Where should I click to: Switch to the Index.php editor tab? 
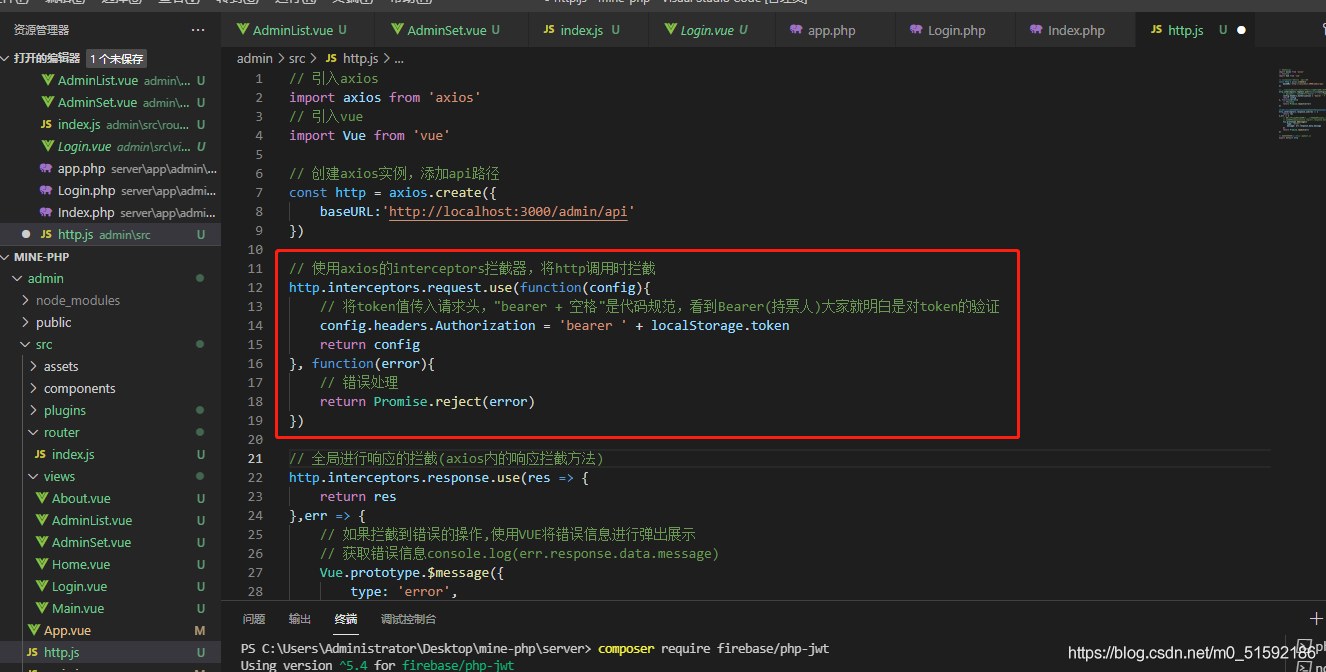click(x=1075, y=30)
